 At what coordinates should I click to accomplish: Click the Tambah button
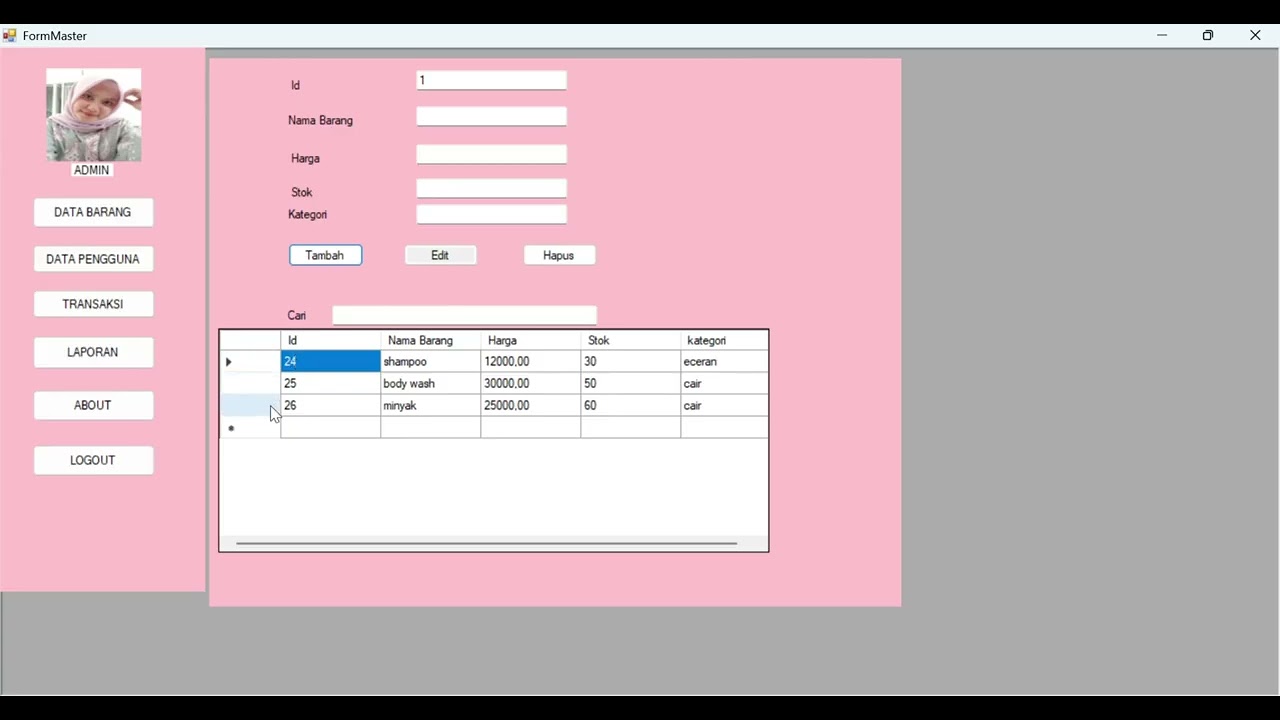[325, 256]
